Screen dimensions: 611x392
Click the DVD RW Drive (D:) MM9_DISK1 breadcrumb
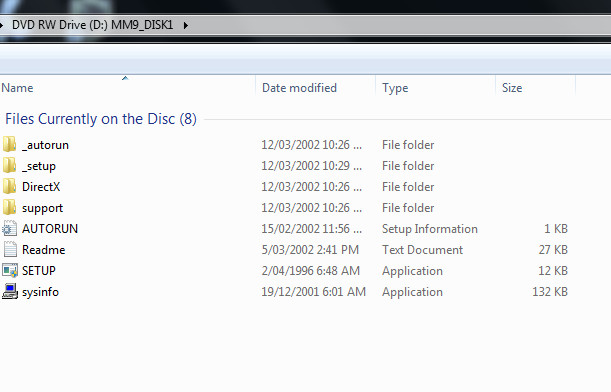(x=92, y=25)
